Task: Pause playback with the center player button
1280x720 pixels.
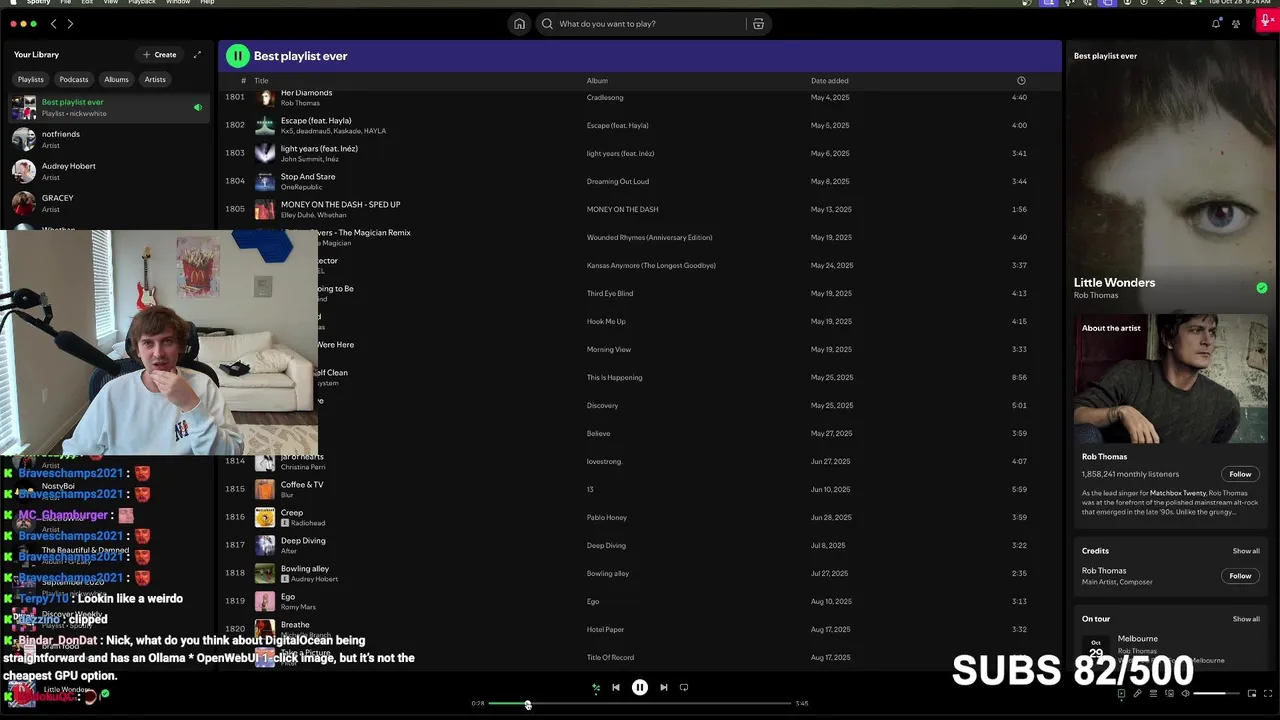Action: (640, 687)
